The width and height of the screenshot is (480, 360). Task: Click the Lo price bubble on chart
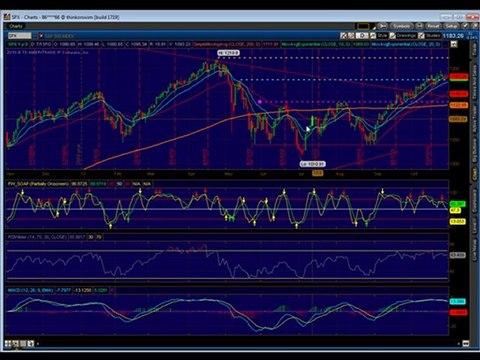312,164
